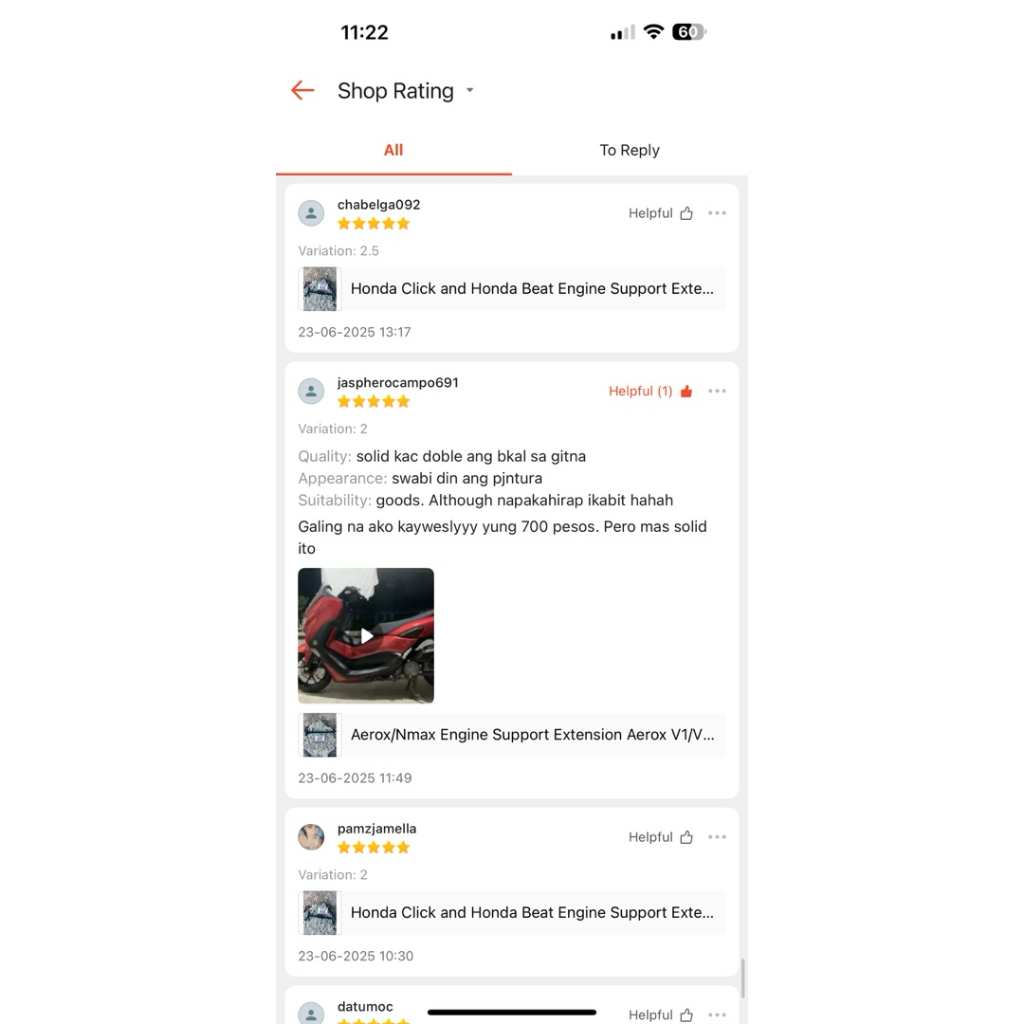The width and height of the screenshot is (1024, 1024).
Task: Mark chabelga092's review as Helpful
Action: point(660,214)
